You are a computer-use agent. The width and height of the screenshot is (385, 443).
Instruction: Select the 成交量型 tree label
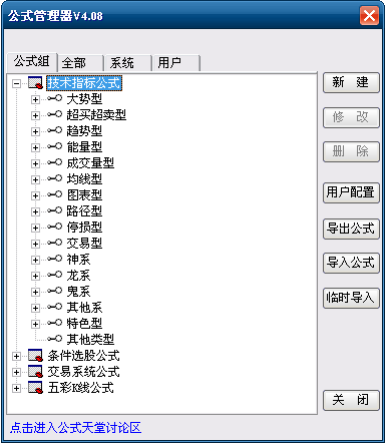coord(90,163)
